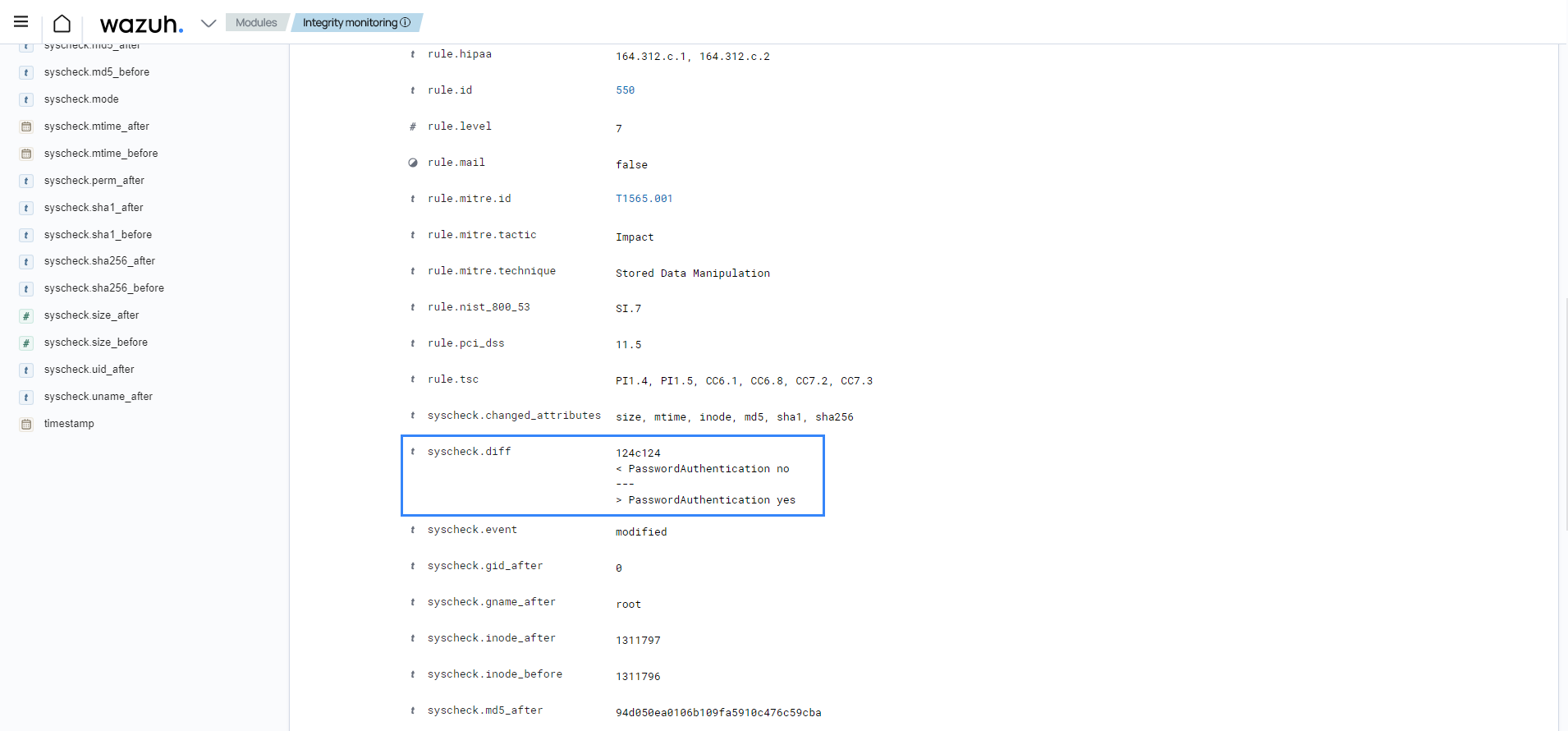The image size is (1568, 731).
Task: Click the type icon beside syscheck.uid_after
Action: [x=26, y=370]
